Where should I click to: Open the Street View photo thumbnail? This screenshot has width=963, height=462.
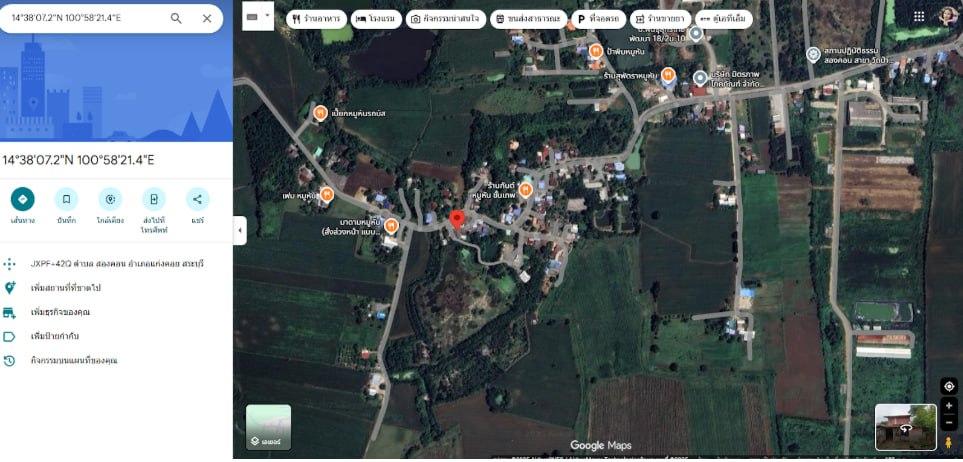click(905, 427)
